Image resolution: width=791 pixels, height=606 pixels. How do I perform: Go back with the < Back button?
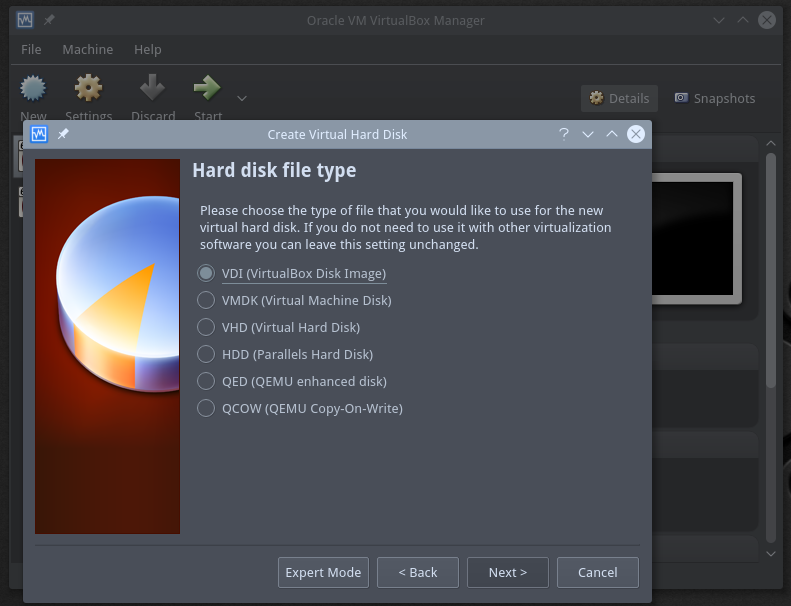point(418,572)
